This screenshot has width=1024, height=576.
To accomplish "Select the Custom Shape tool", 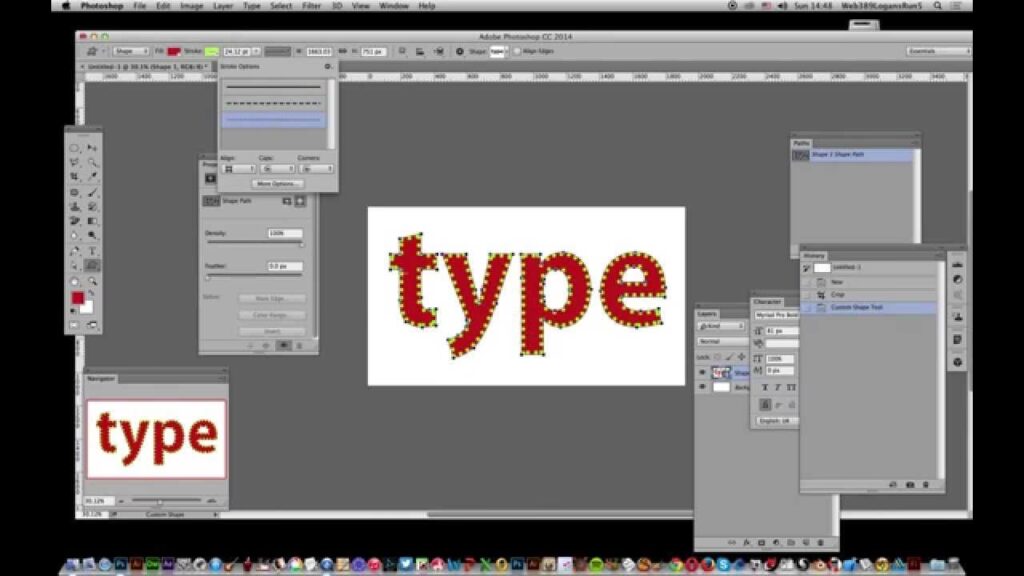I will click(93, 266).
